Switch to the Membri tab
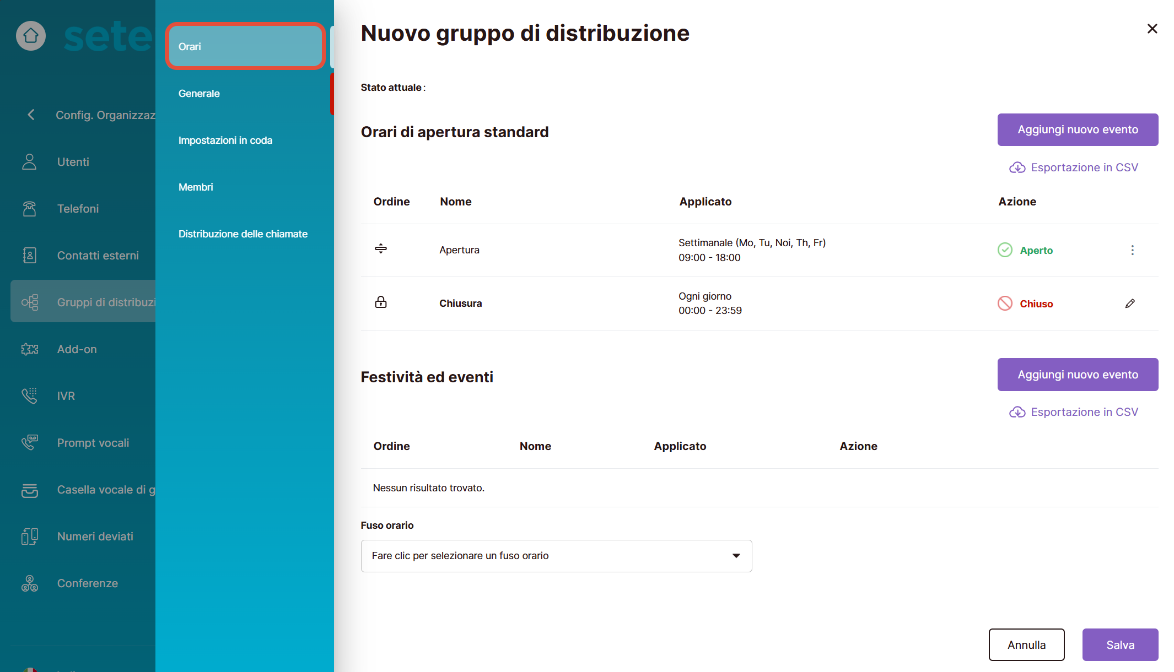Screen dimensions: 1174x672 pyautogui.click(x=195, y=187)
